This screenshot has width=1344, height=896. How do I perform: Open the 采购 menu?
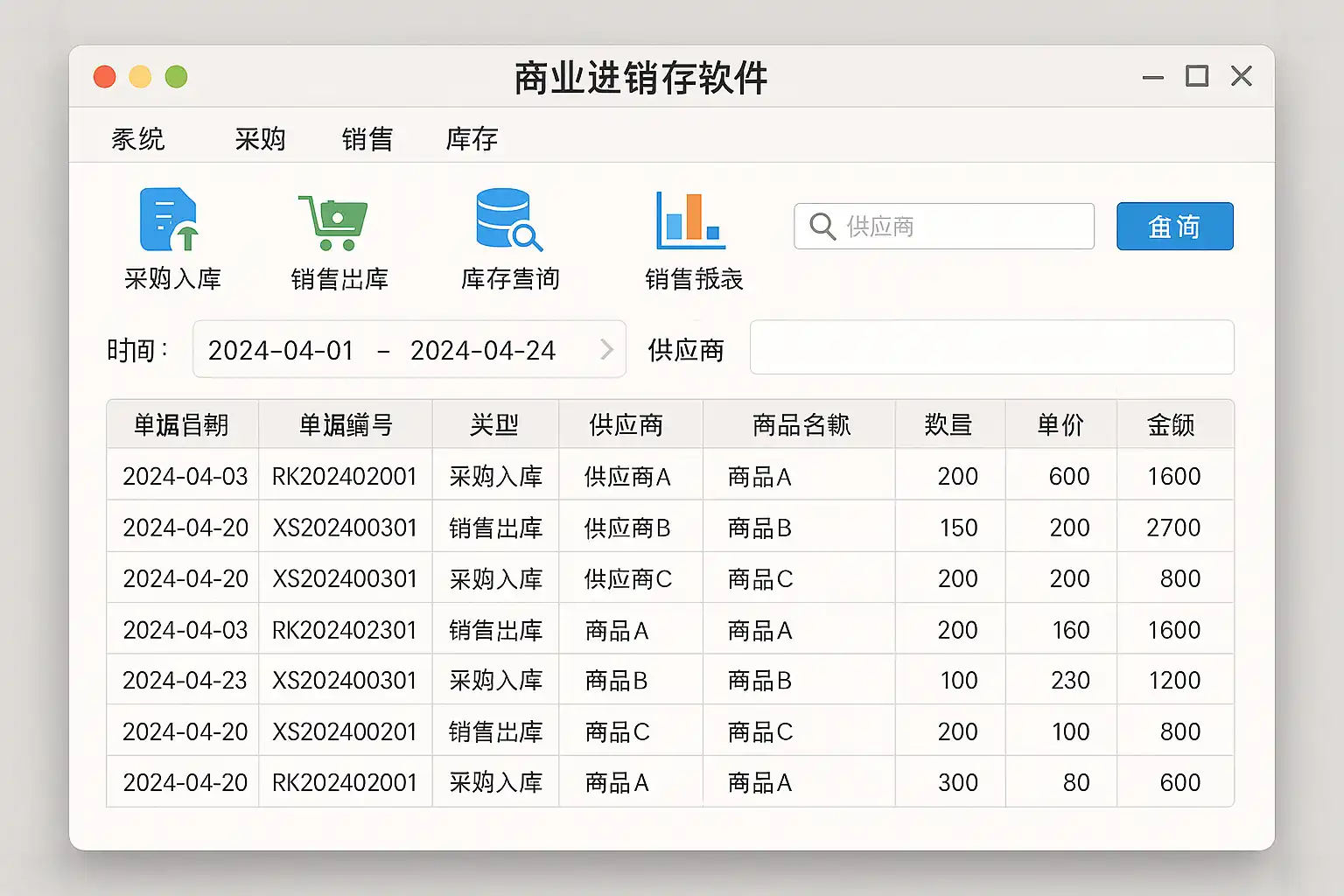(x=260, y=139)
